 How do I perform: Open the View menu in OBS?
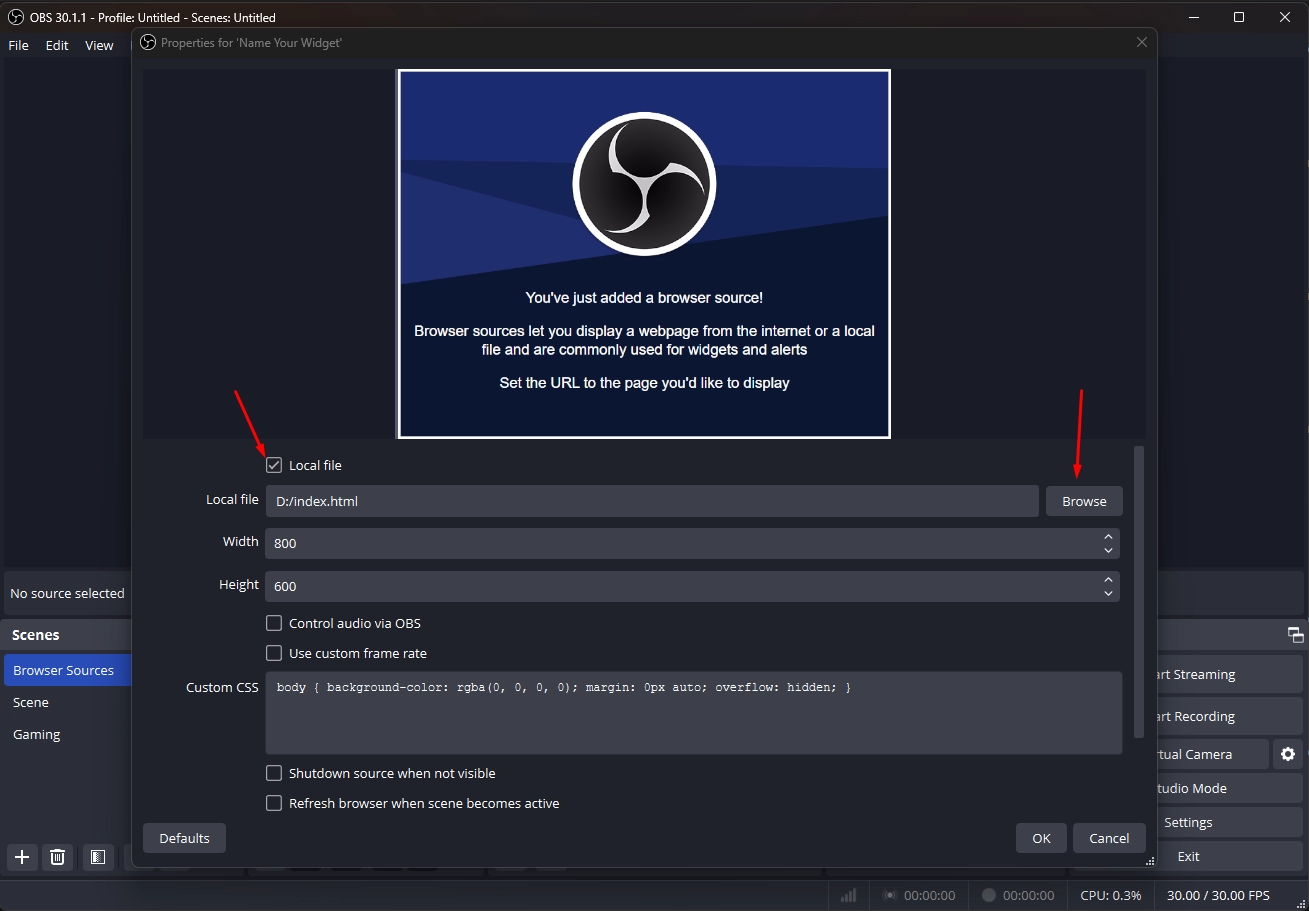(x=99, y=45)
